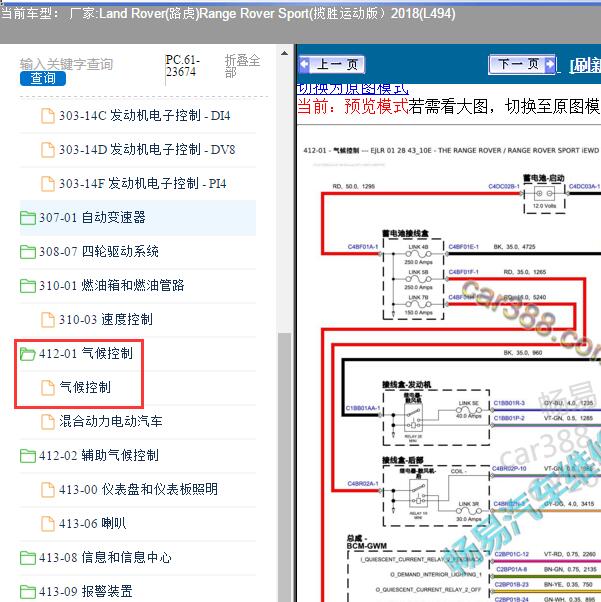
Task: Expand the 310-01 燃油箱和燃油管路 folder
Action: click(111, 286)
